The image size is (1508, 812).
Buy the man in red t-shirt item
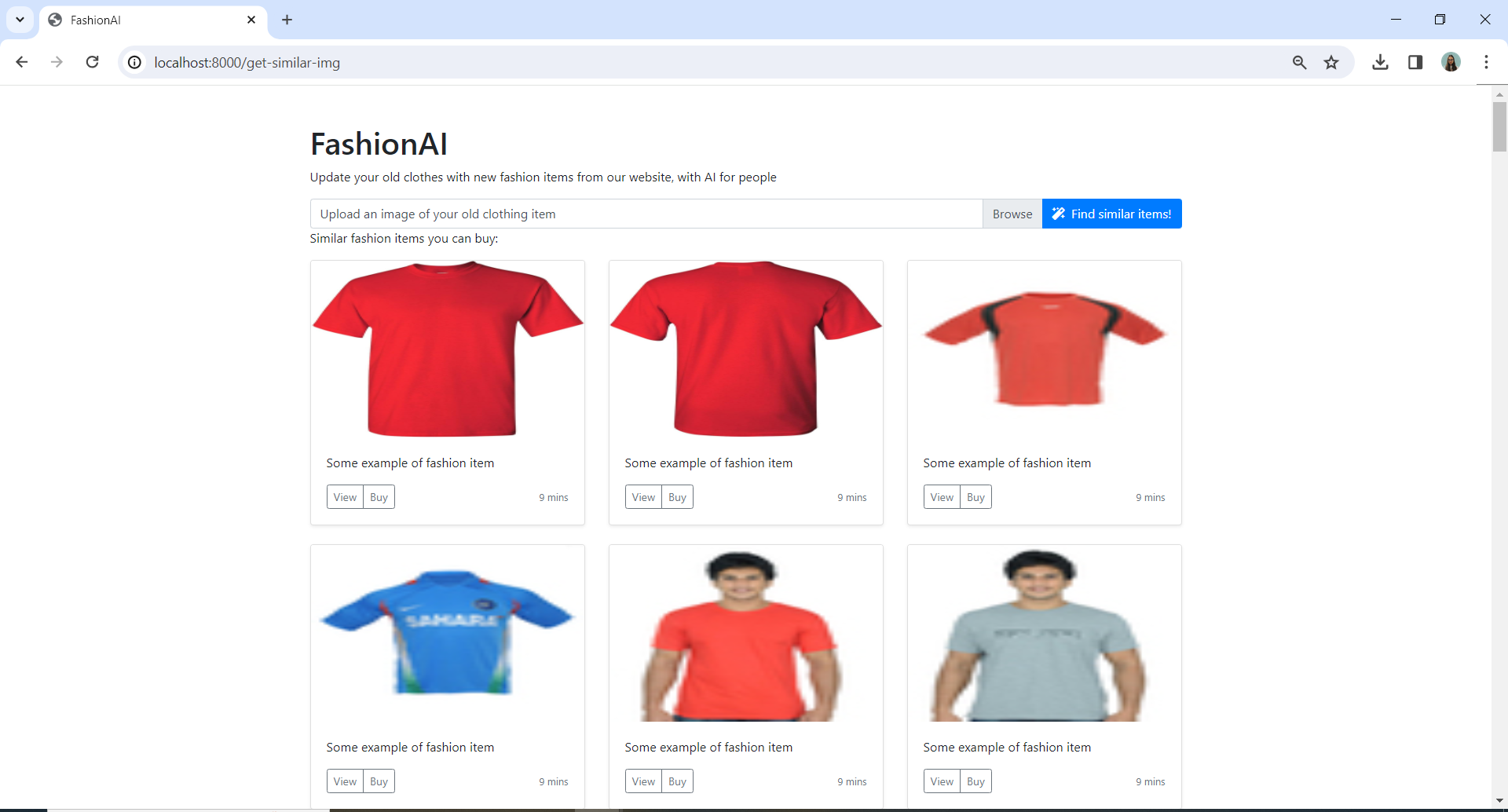(x=678, y=781)
